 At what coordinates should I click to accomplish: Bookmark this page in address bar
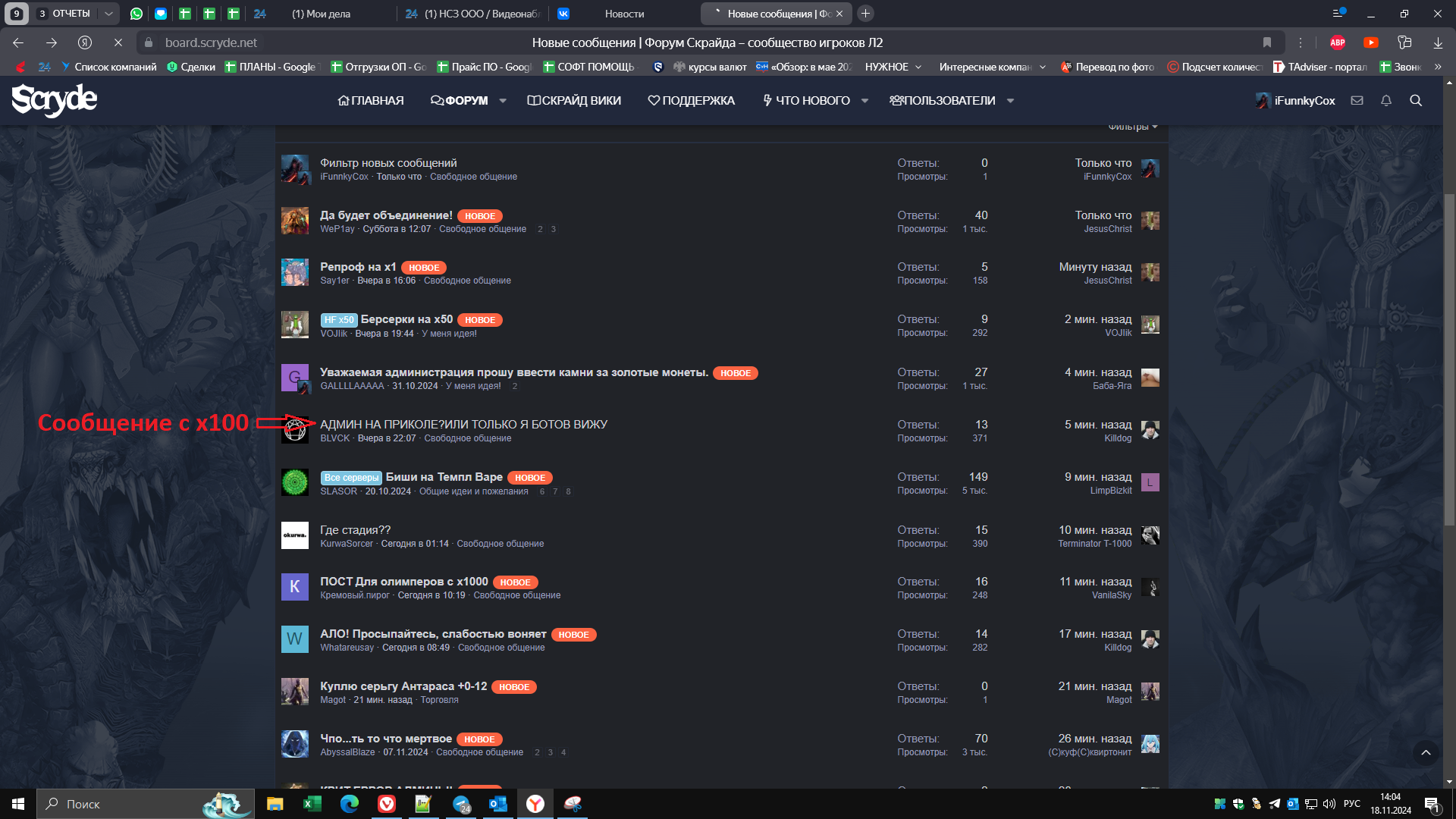[1267, 42]
